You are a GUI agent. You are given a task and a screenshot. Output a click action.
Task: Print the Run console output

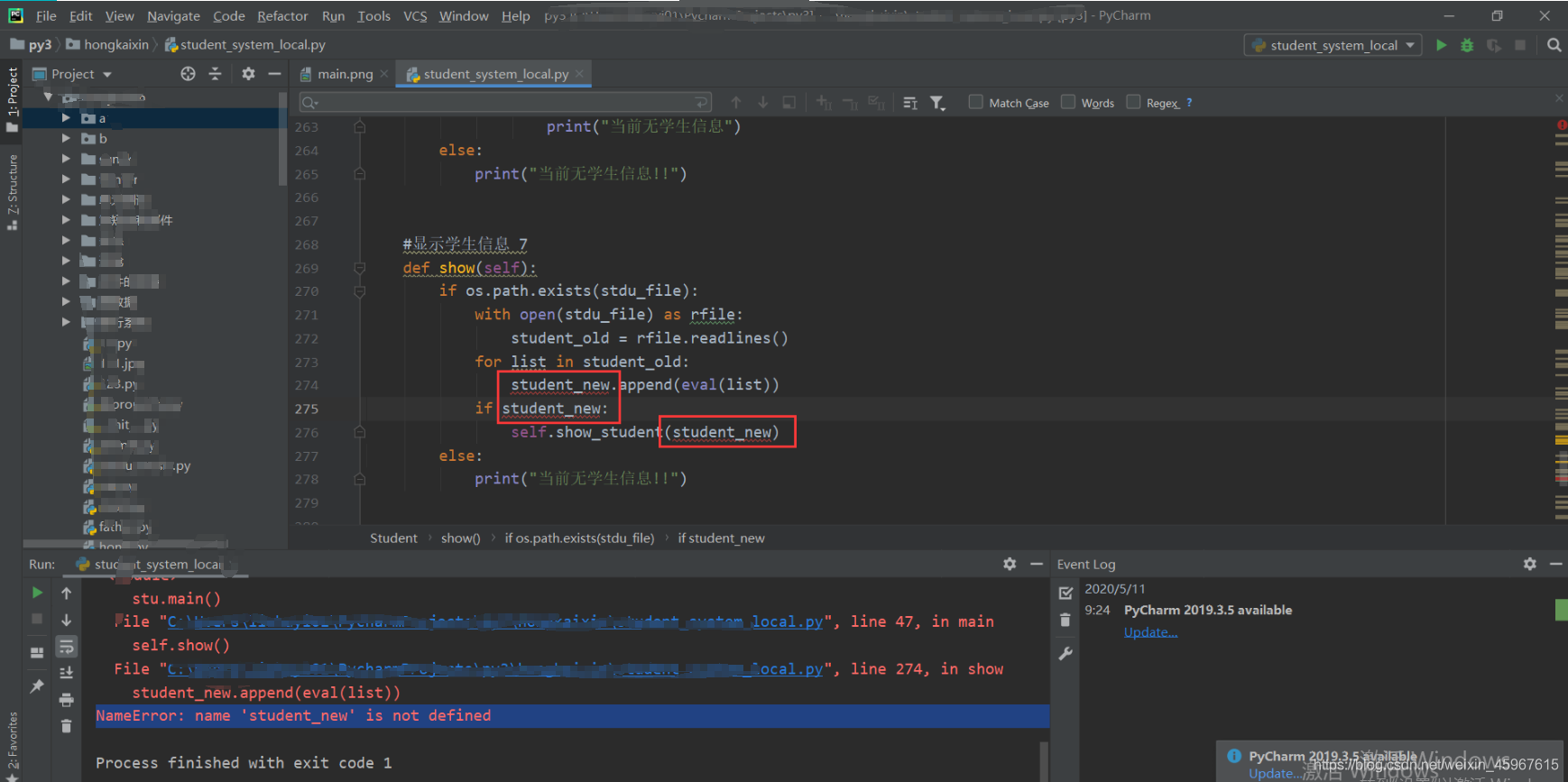click(x=66, y=699)
